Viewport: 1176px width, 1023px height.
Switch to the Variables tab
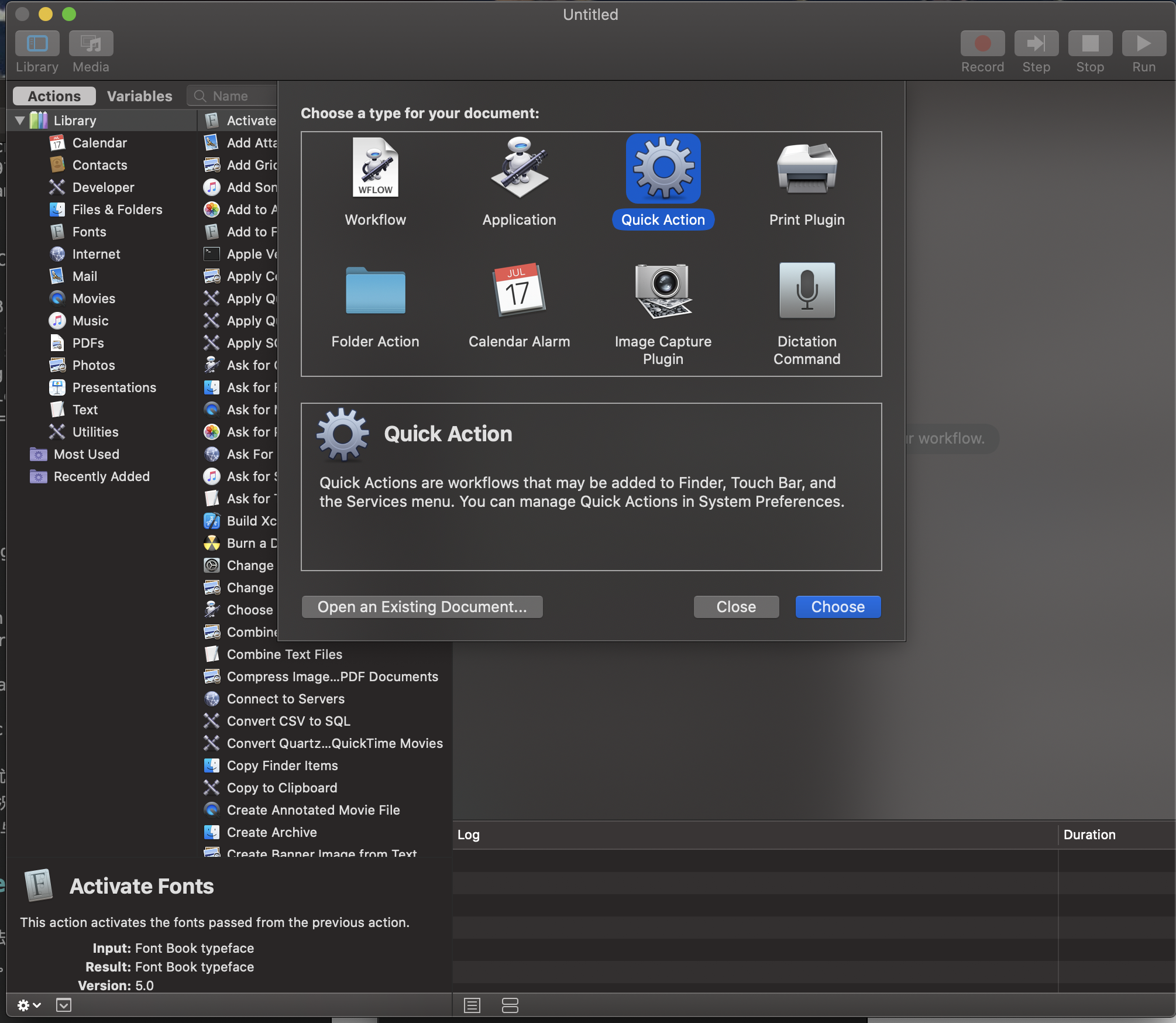[x=140, y=96]
